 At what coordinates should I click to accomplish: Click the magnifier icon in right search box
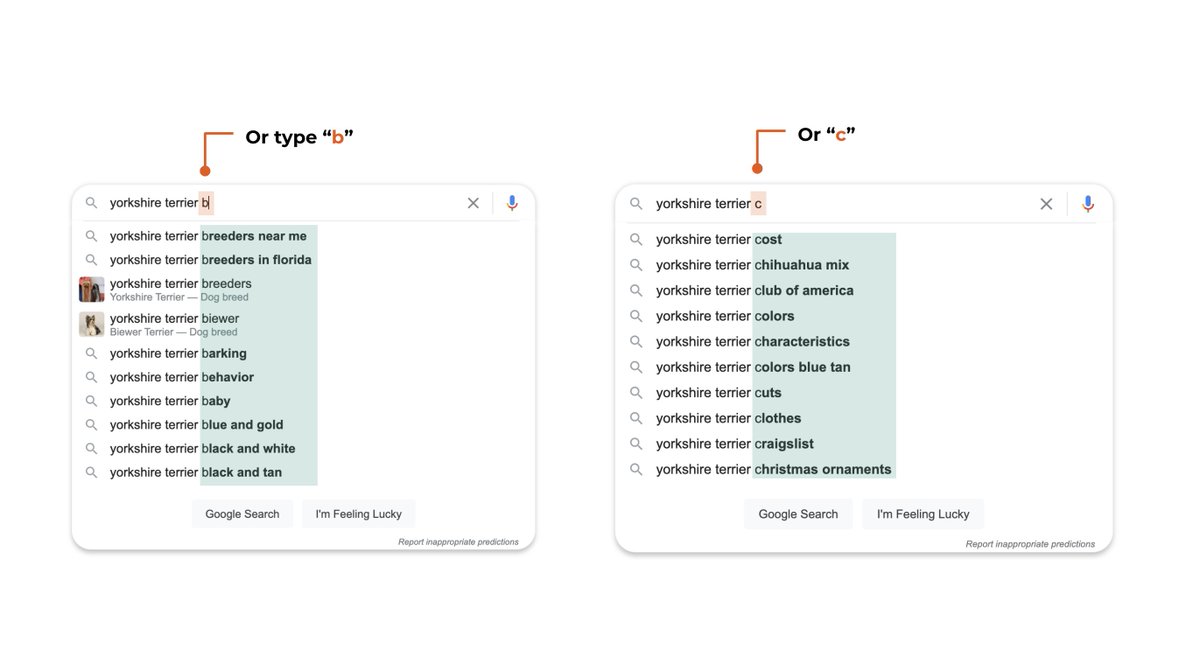pyautogui.click(x=636, y=204)
